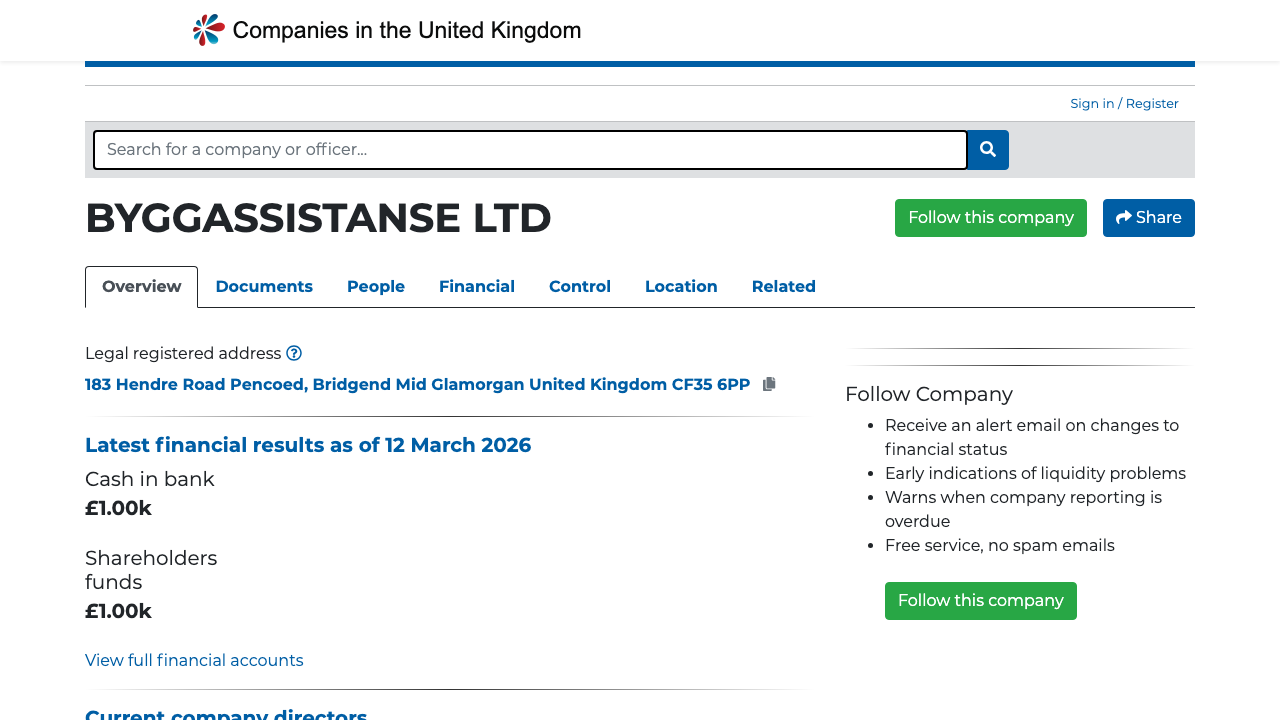Click the Hendre Road registered address link
The image size is (1280, 720).
pos(417,384)
